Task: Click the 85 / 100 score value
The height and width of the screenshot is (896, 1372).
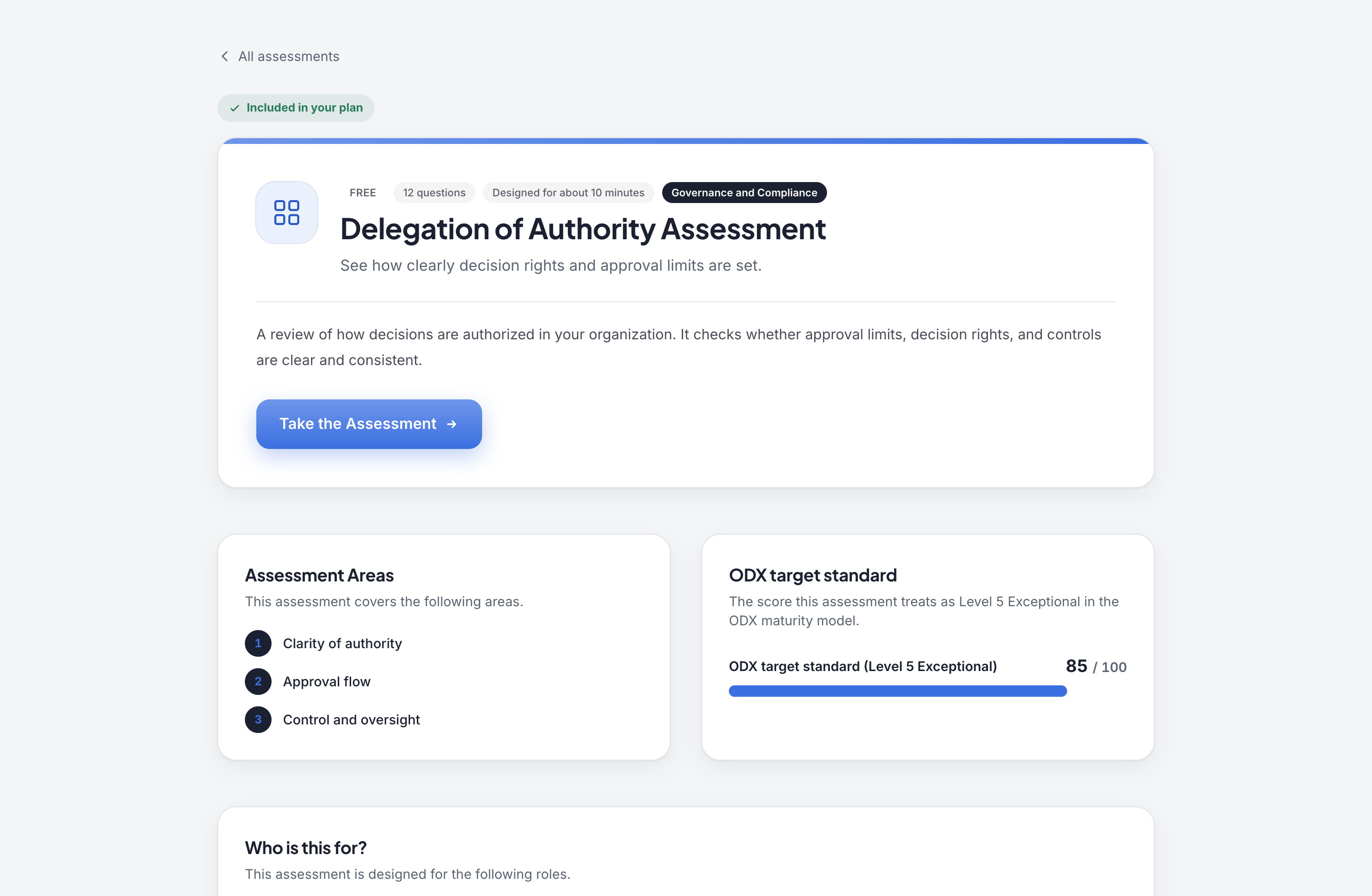Action: pos(1096,666)
